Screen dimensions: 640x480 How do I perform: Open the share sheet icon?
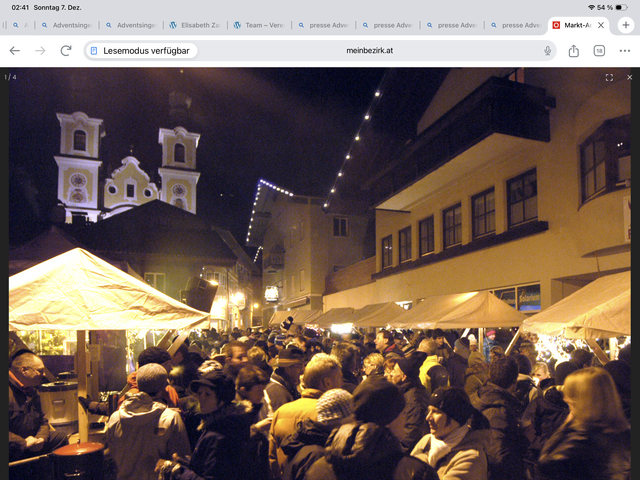pos(574,51)
